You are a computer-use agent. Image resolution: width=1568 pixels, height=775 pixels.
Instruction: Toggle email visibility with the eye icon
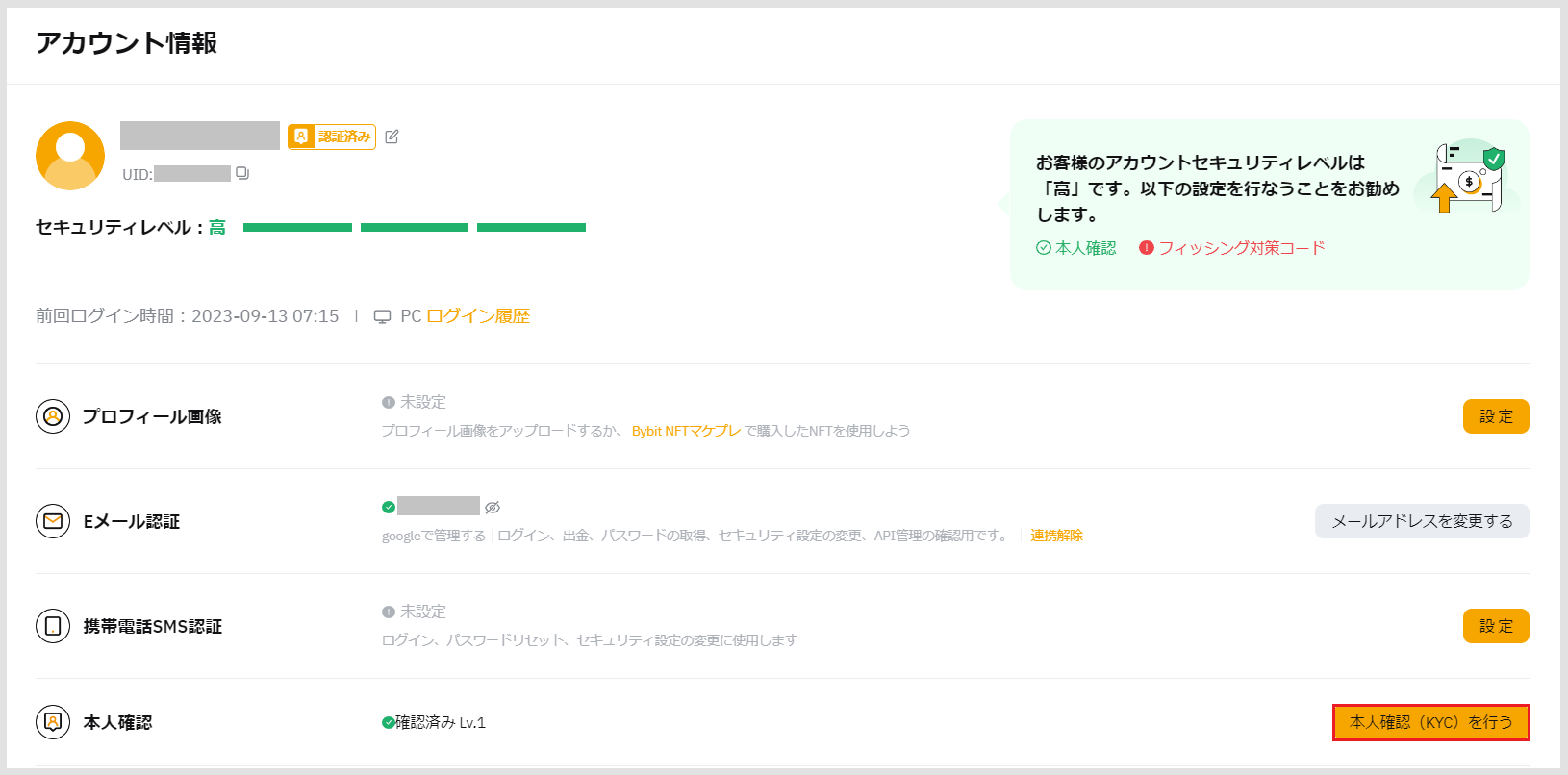coord(493,507)
